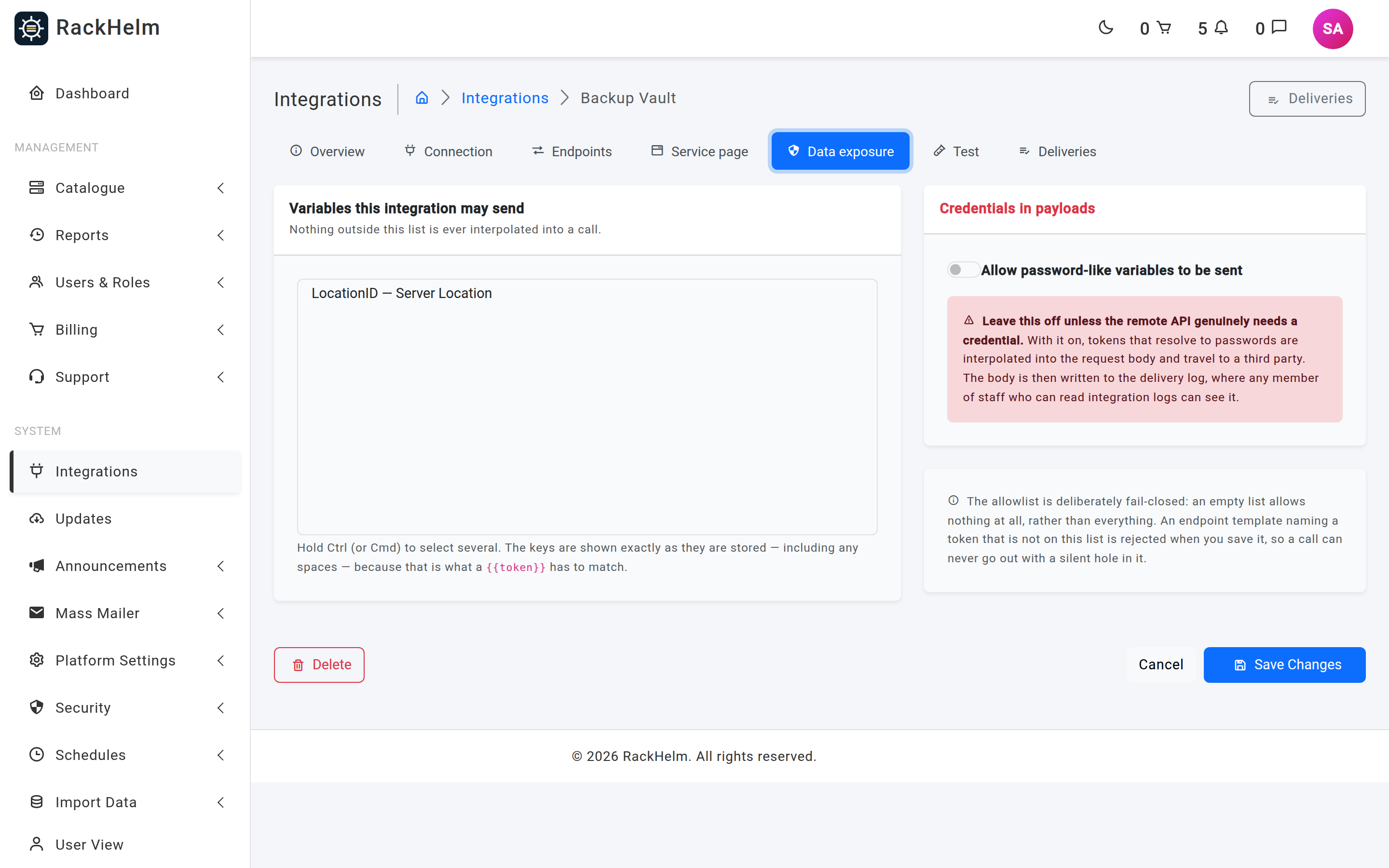
Task: Open the Test tab
Action: [956, 151]
